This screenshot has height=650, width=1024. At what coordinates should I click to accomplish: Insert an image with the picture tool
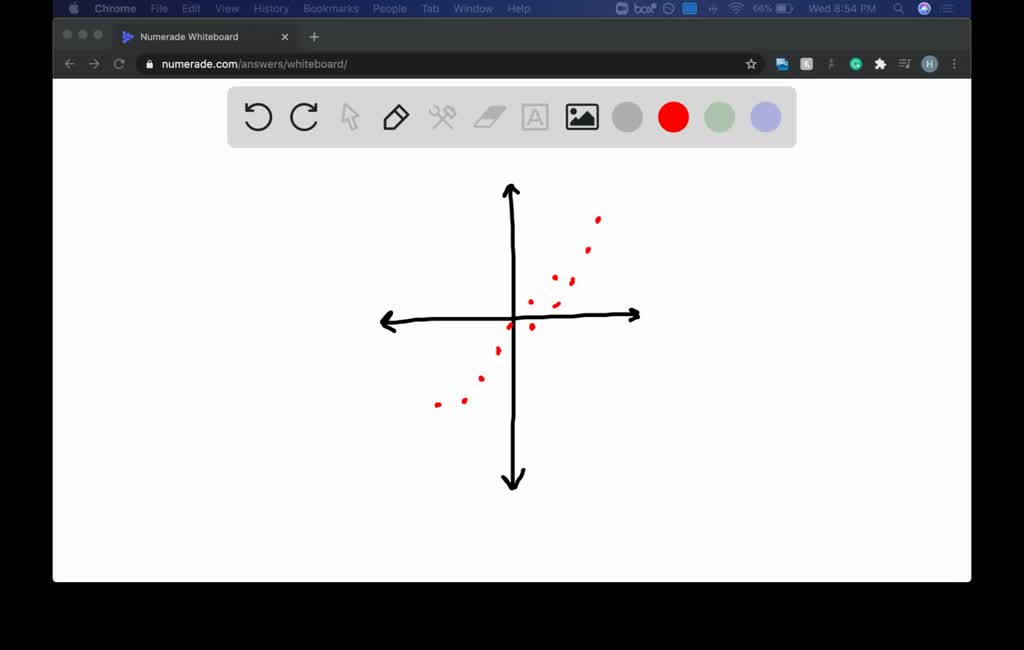582,118
